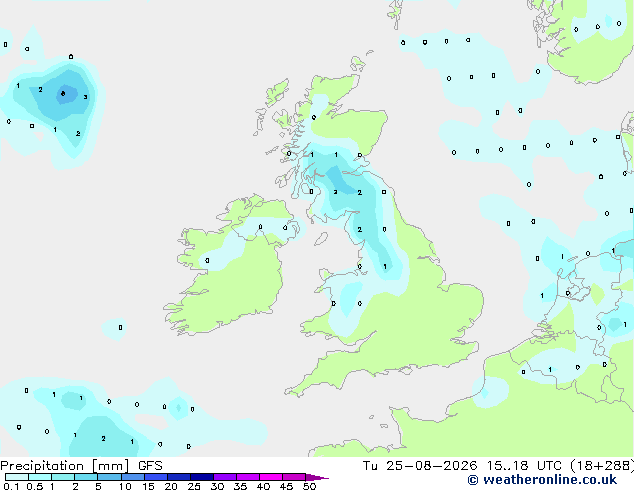Viewport: 634px width, 490px height.
Task: Click the legend label '0.1'
Action: [11, 486]
